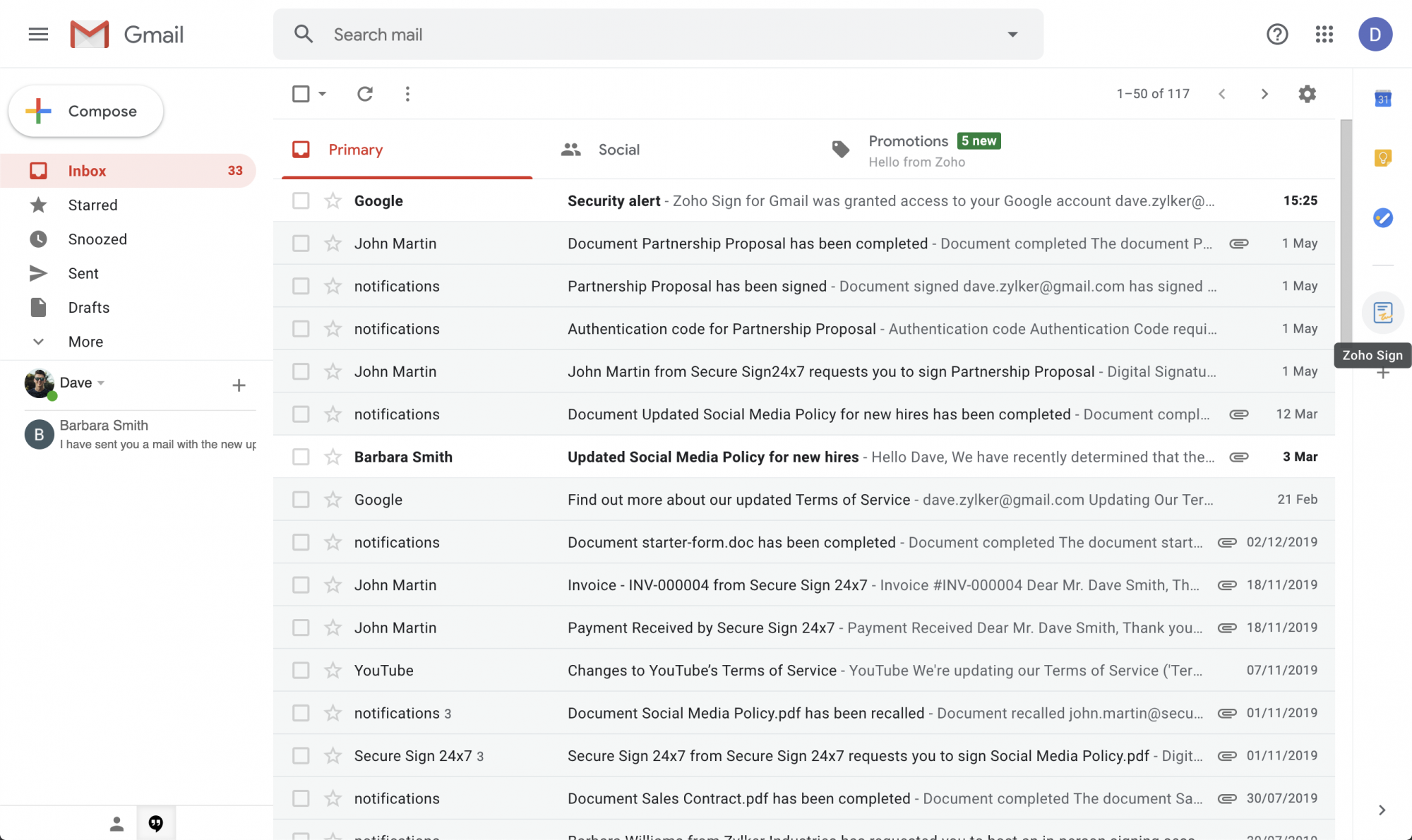Open Google Tasks side panel
1412x840 pixels.
click(1382, 217)
